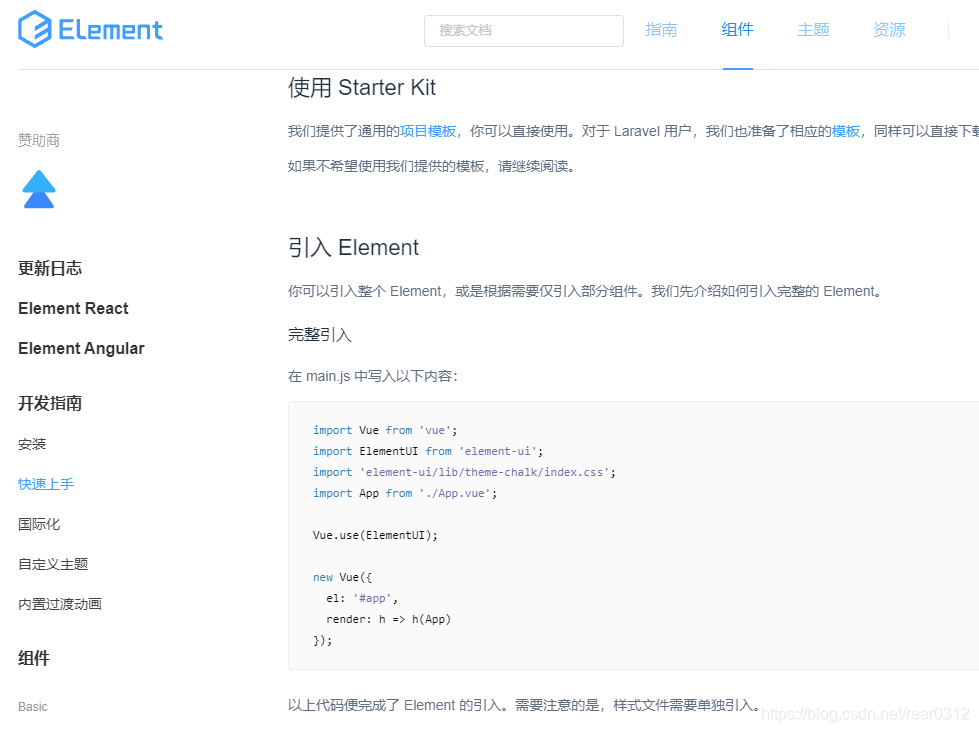
Task: Open 更新日志 in the sidebar
Action: pos(50,268)
